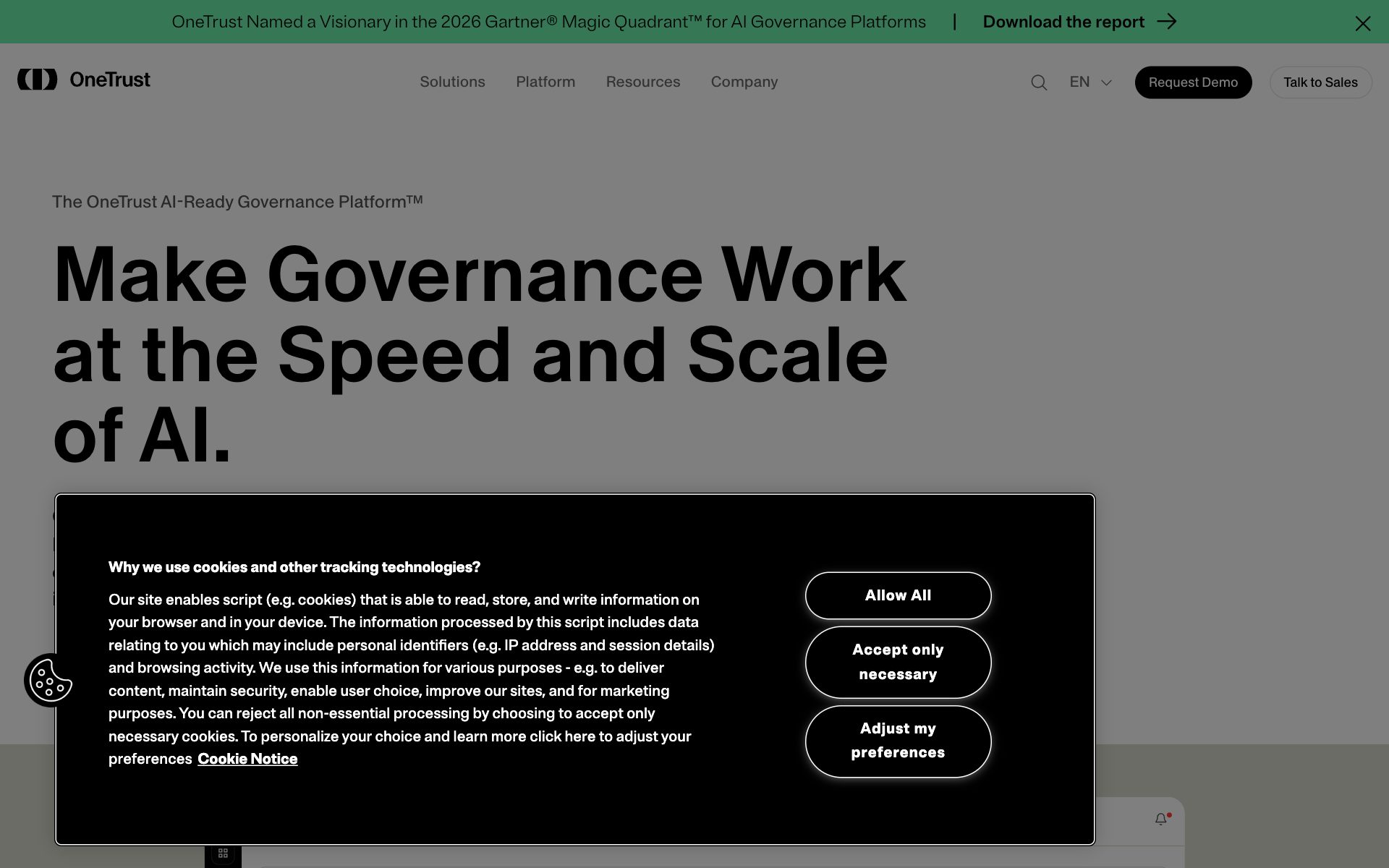Click the Talk to Sales button
The width and height of the screenshot is (1389, 868).
(x=1320, y=82)
